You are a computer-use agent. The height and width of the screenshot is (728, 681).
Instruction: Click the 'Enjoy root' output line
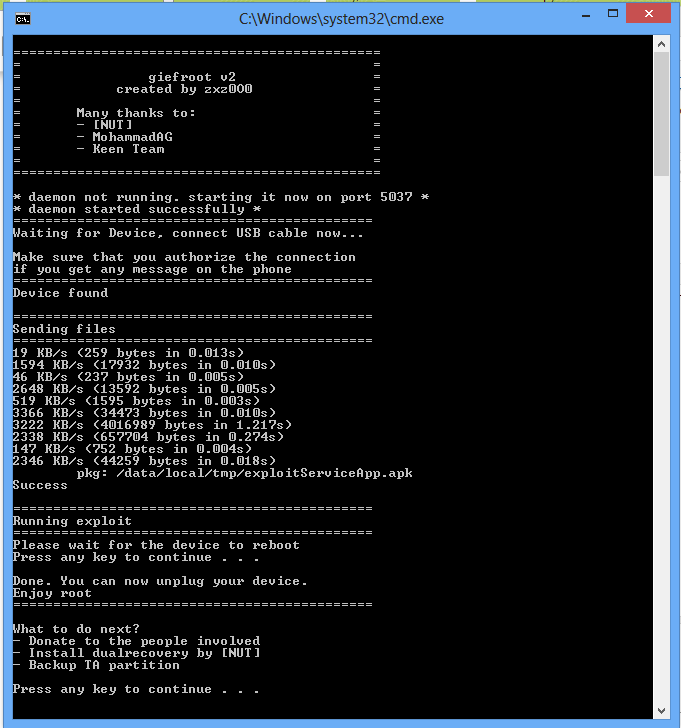(52, 593)
